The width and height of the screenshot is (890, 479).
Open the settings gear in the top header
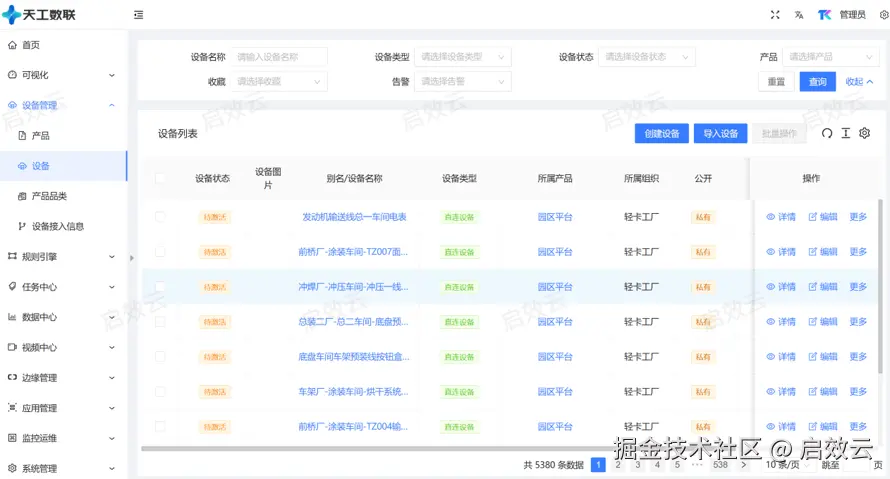point(884,15)
